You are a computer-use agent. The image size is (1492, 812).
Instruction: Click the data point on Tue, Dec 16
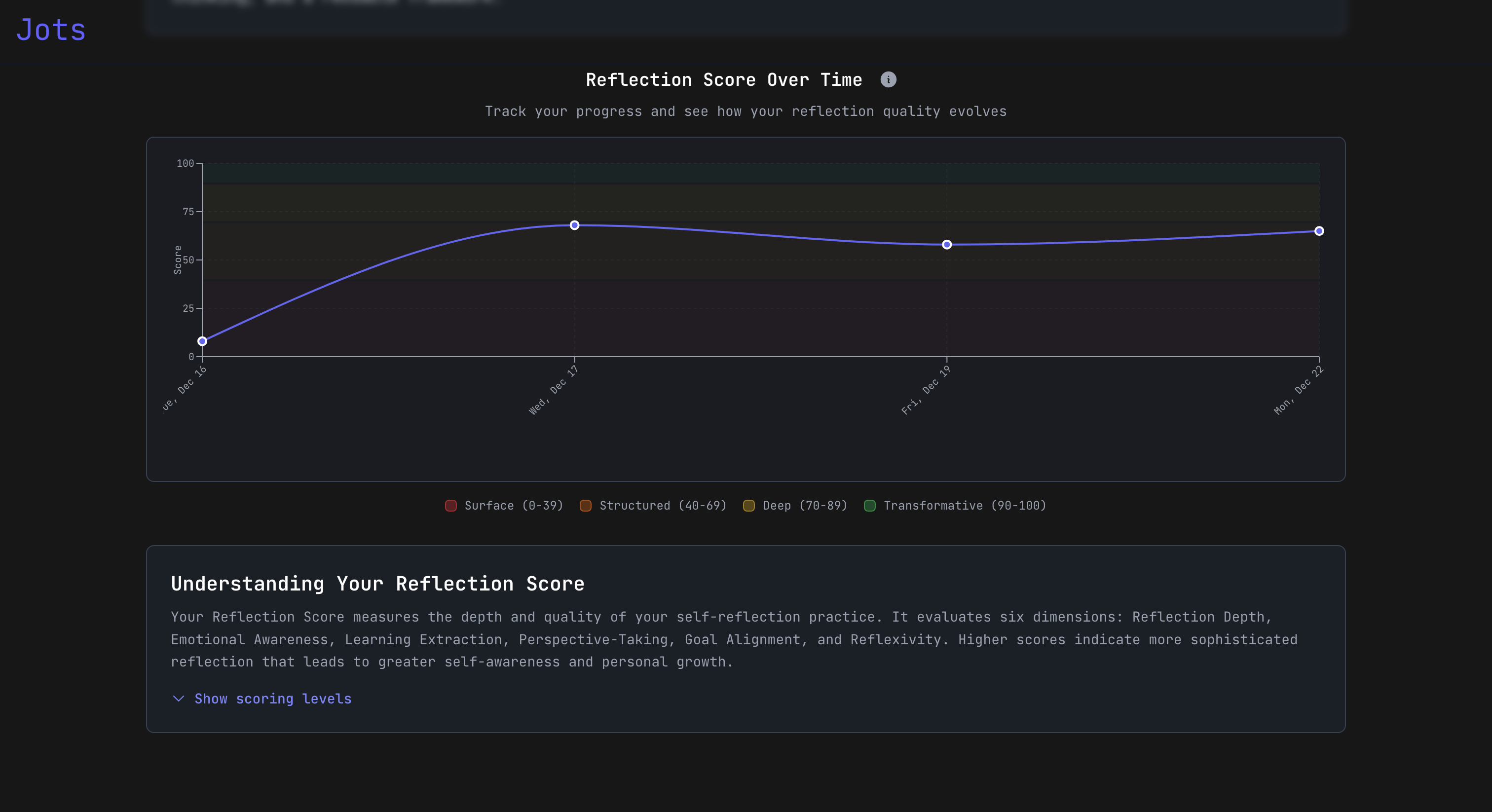[202, 341]
